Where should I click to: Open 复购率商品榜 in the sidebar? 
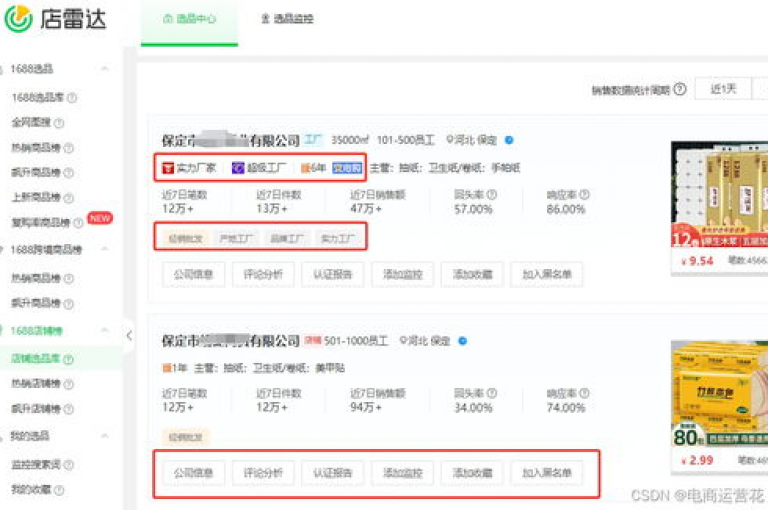pyautogui.click(x=41, y=222)
